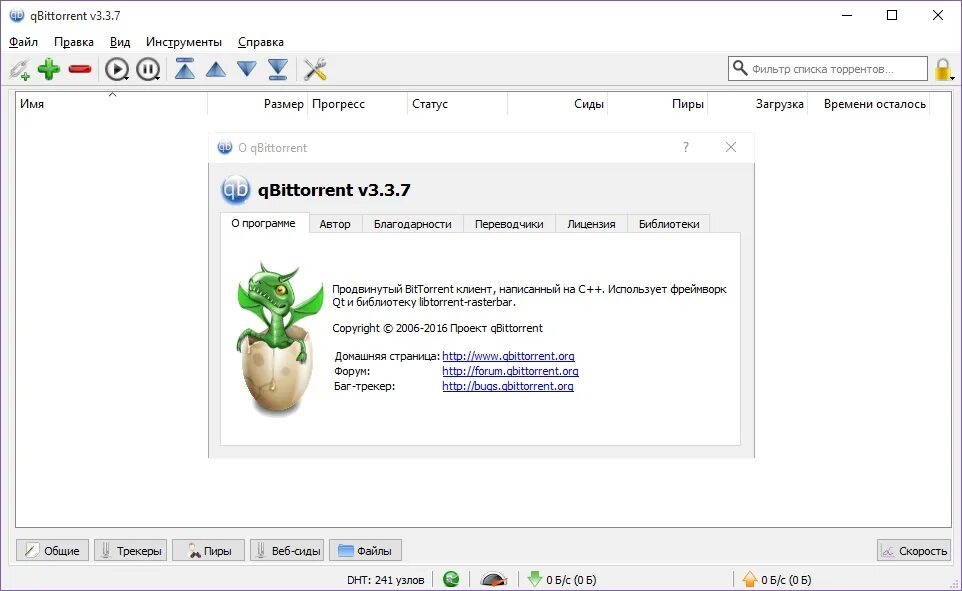This screenshot has height=591, width=962.
Task: Click the Пиры bottom panel button
Action: (209, 550)
